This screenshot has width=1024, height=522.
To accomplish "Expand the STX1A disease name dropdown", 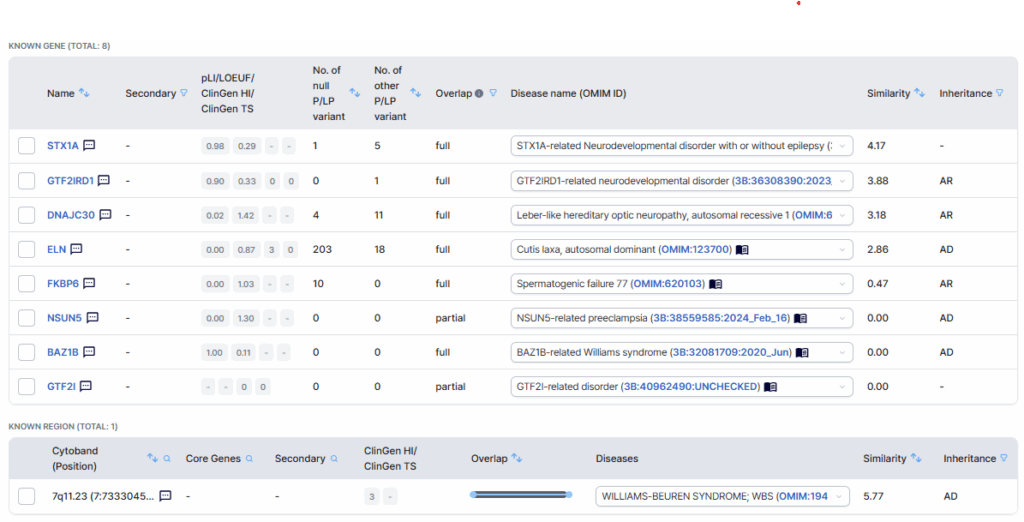I will (x=842, y=146).
